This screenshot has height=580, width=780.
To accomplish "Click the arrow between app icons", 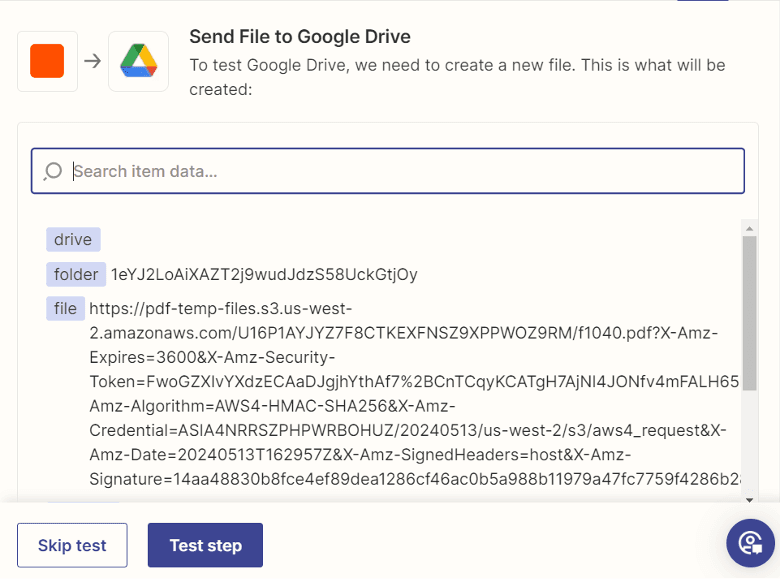I will (x=92, y=61).
